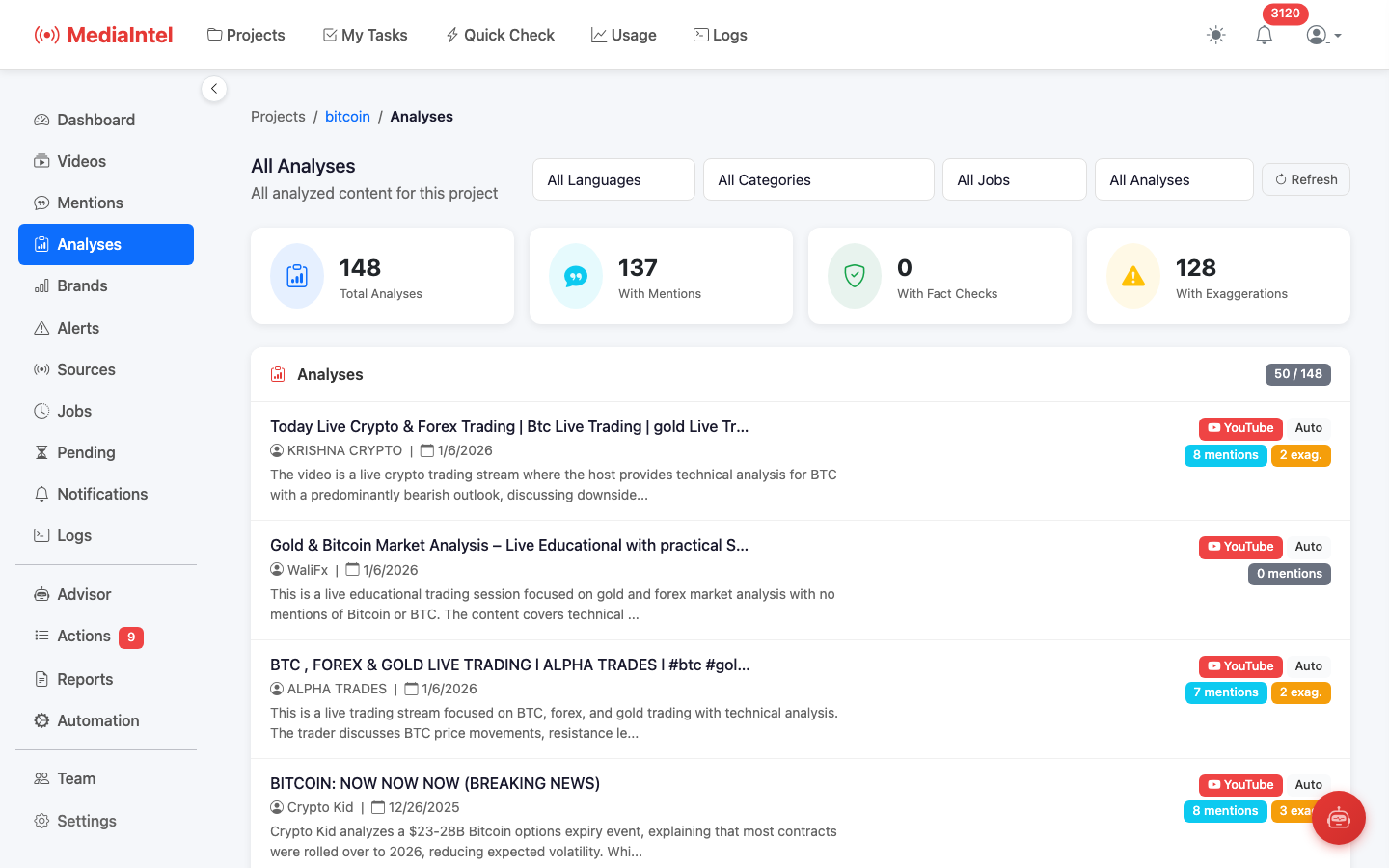Open the Pending hourglass icon
1389x868 pixels.
(41, 452)
